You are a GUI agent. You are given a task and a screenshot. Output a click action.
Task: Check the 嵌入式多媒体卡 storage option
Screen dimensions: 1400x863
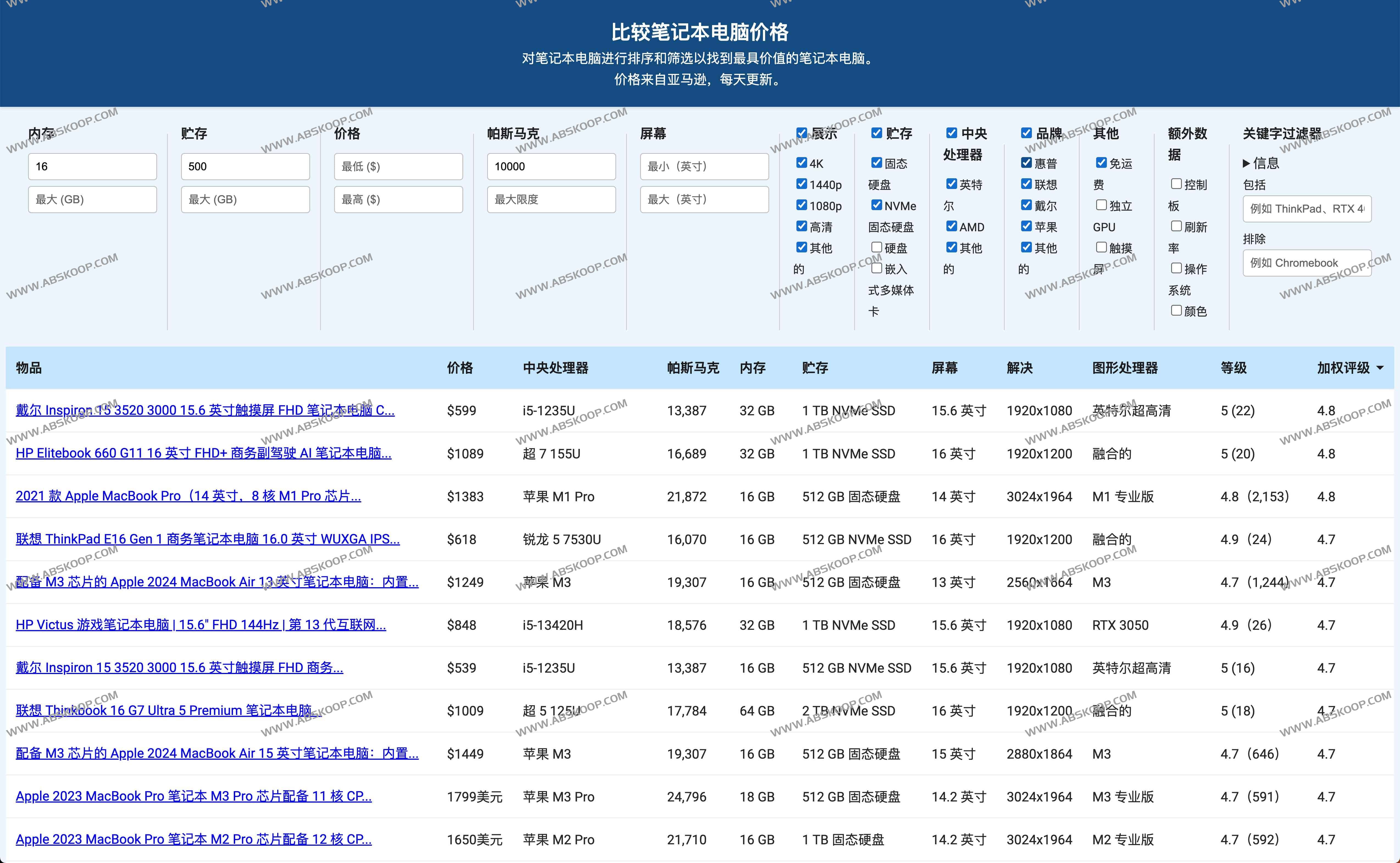pos(877,268)
